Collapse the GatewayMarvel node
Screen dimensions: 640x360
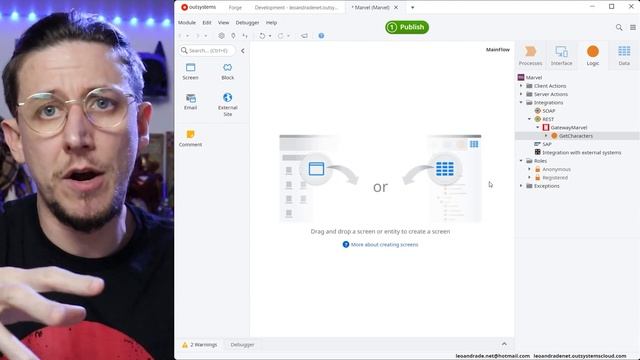tap(538, 127)
